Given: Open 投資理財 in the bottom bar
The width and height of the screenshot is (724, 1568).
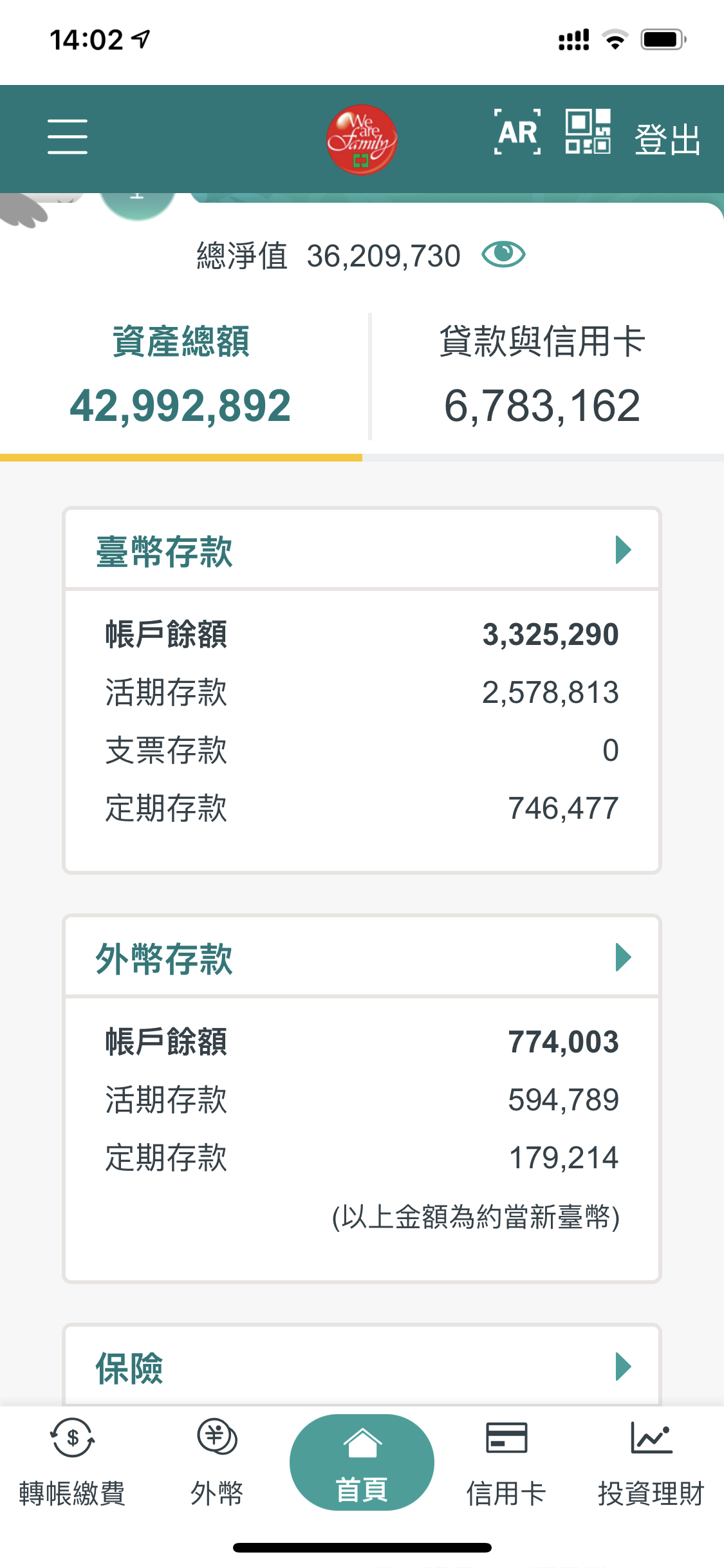Looking at the screenshot, I should [651, 1464].
